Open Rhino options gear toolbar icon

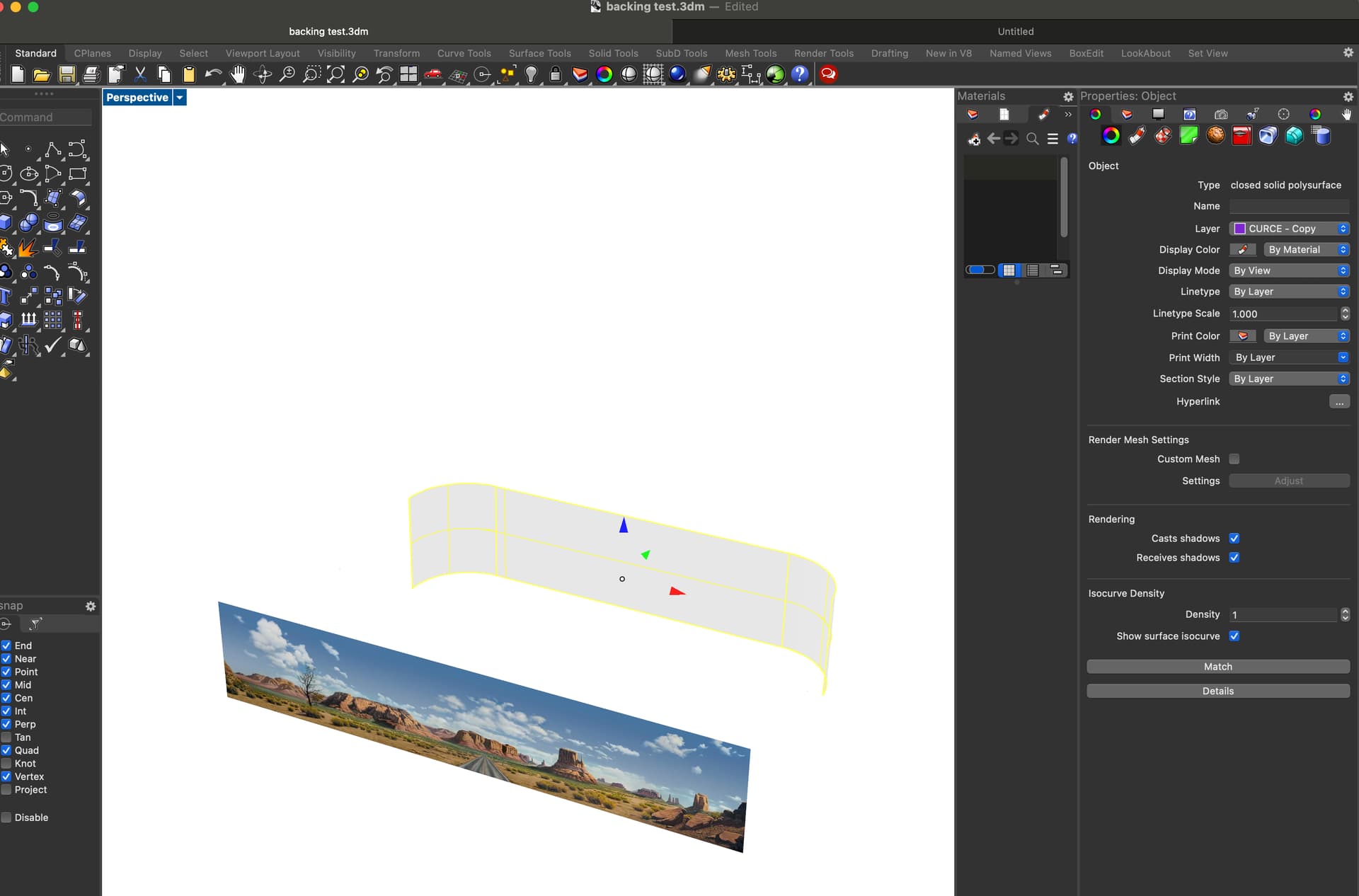click(x=726, y=74)
